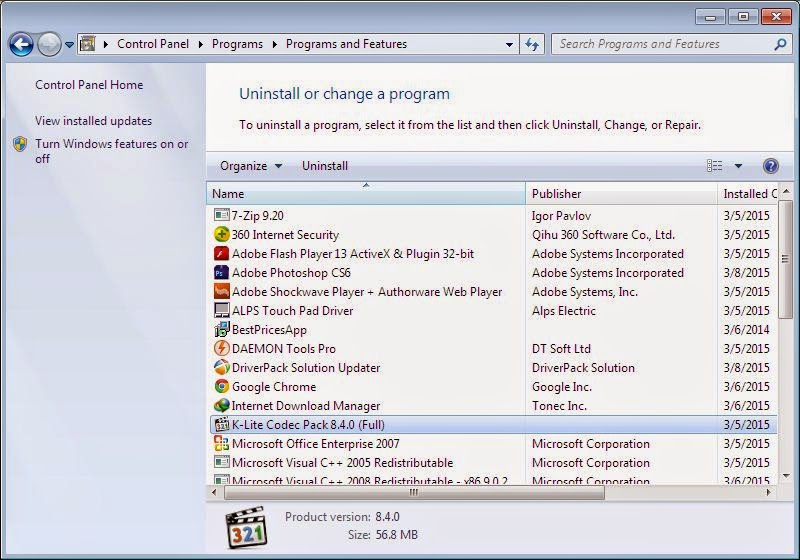The width and height of the screenshot is (800, 560).
Task: Select the Google Chrome name text
Action: pos(274,387)
